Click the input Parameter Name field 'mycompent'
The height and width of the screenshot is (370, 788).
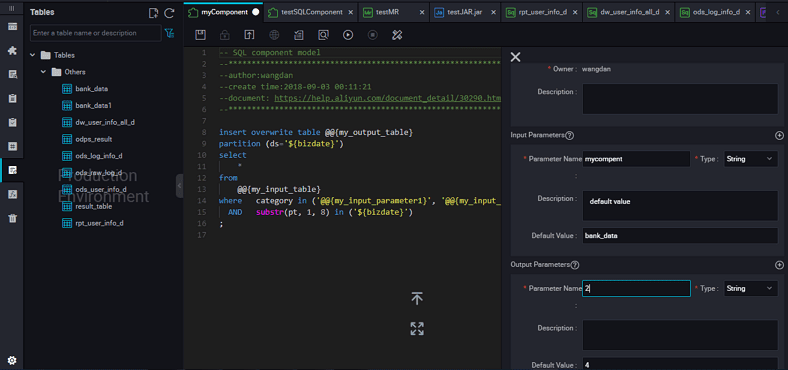click(636, 159)
